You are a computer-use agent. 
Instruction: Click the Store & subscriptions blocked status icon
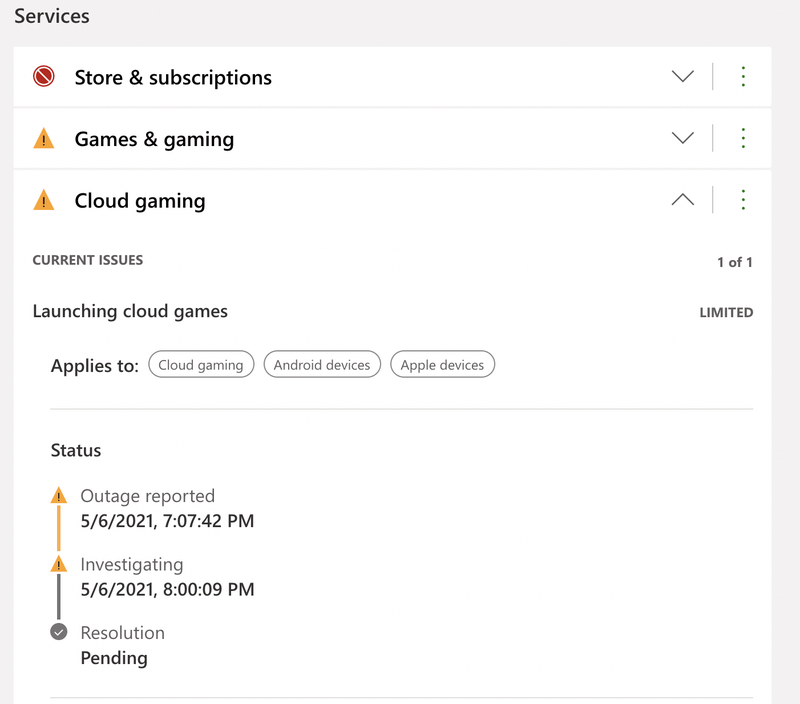(x=43, y=77)
